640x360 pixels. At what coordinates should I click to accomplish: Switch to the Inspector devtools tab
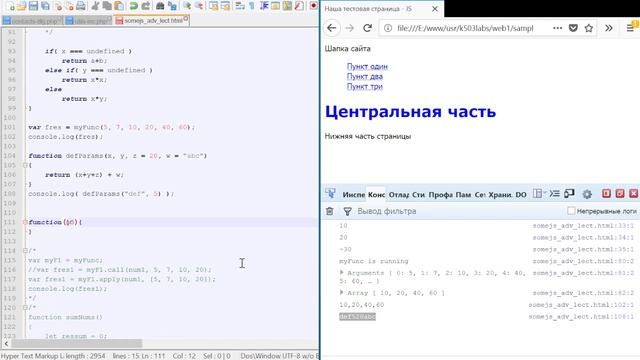tap(353, 195)
